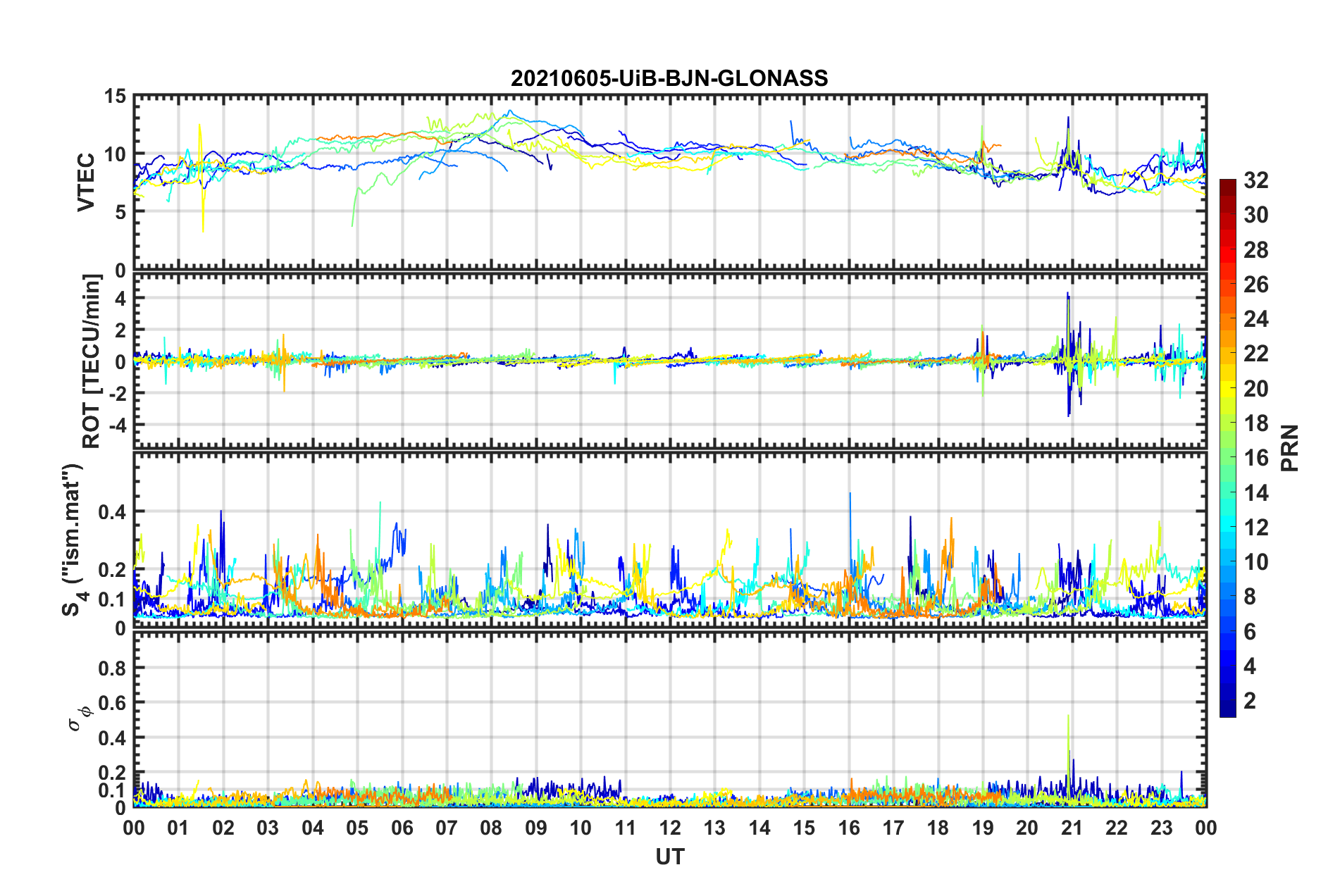Click x-axis tick label 13

click(x=714, y=828)
